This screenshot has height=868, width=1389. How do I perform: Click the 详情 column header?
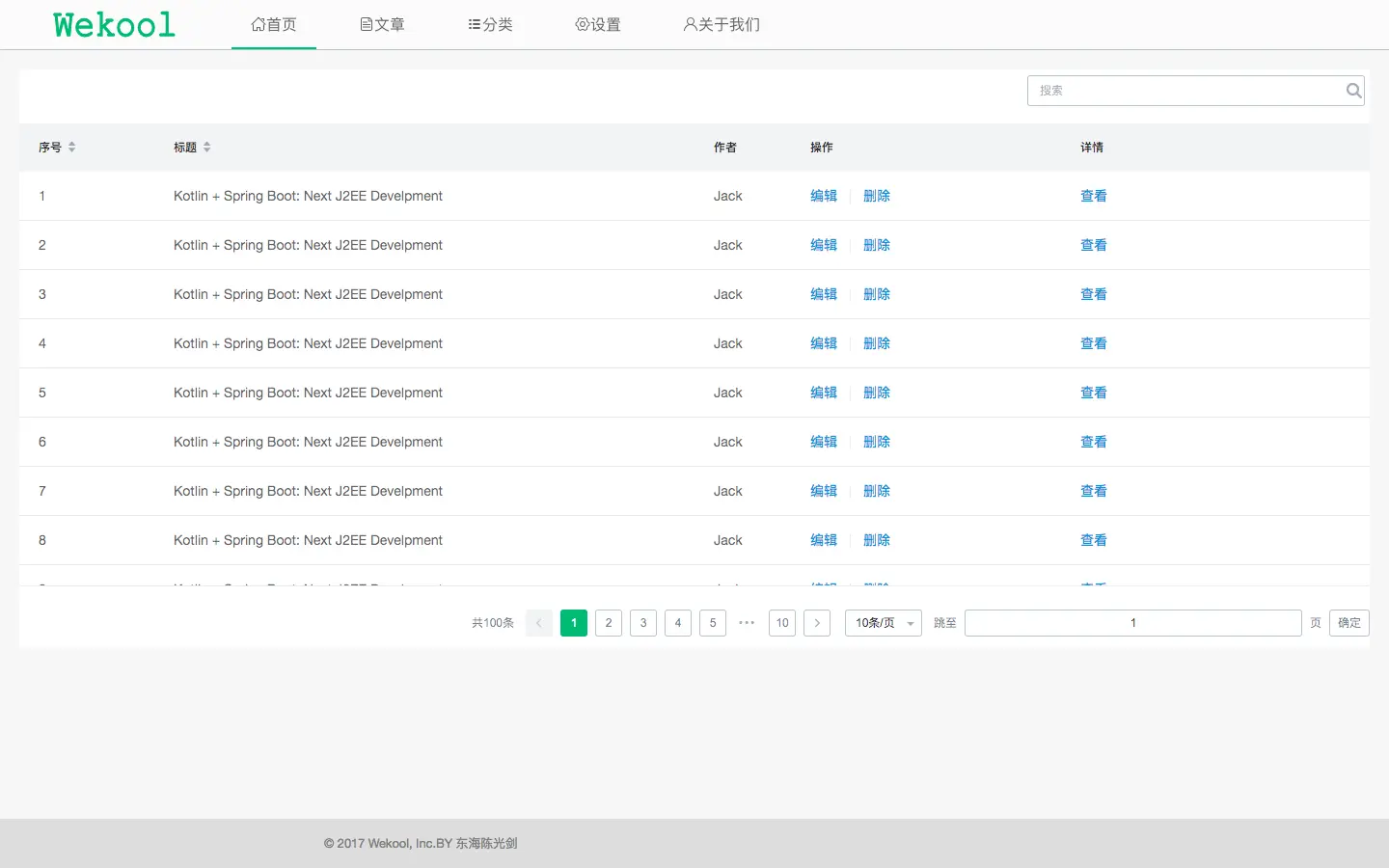[1092, 148]
